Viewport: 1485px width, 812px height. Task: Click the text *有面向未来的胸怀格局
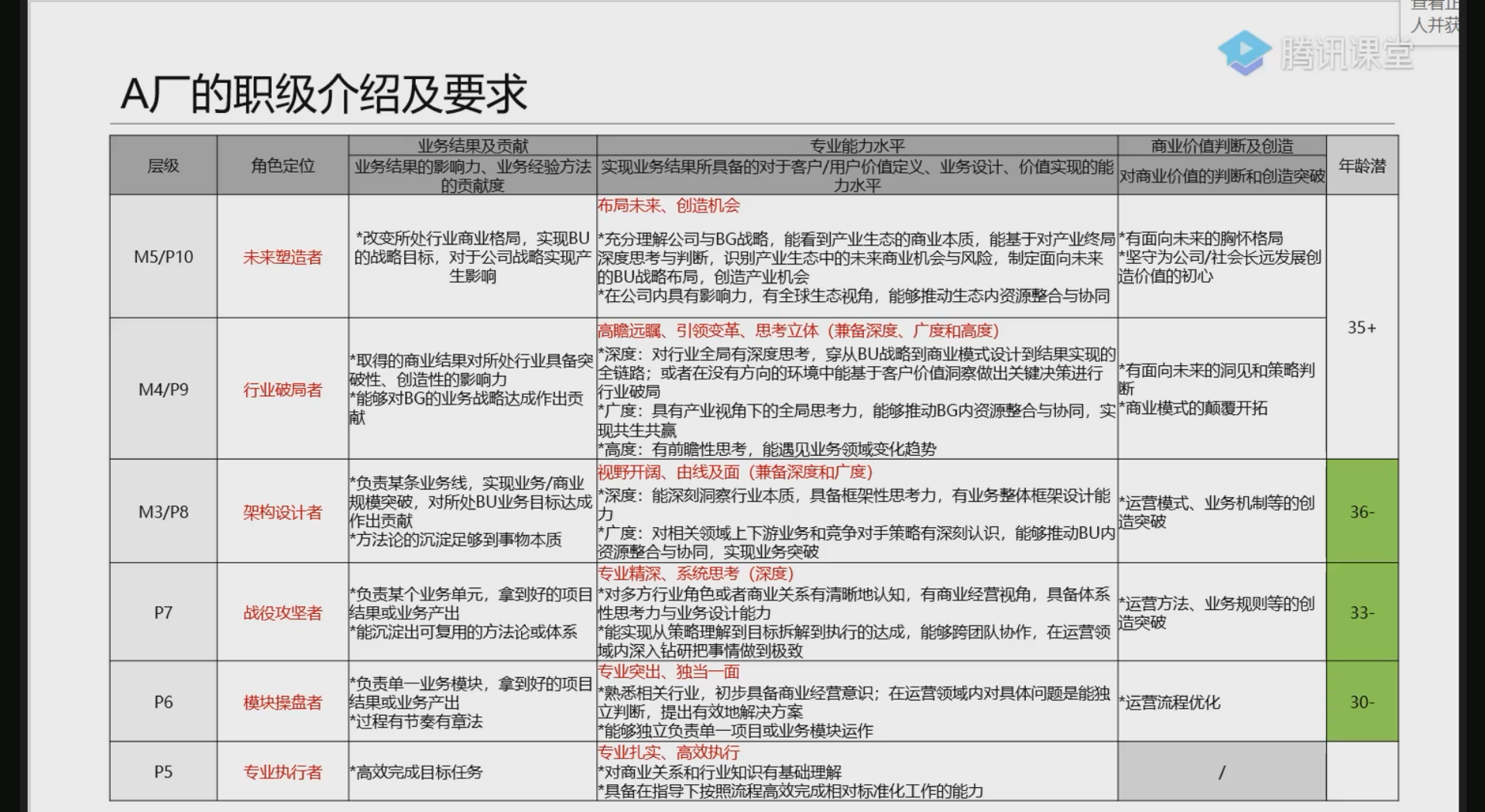1201,238
